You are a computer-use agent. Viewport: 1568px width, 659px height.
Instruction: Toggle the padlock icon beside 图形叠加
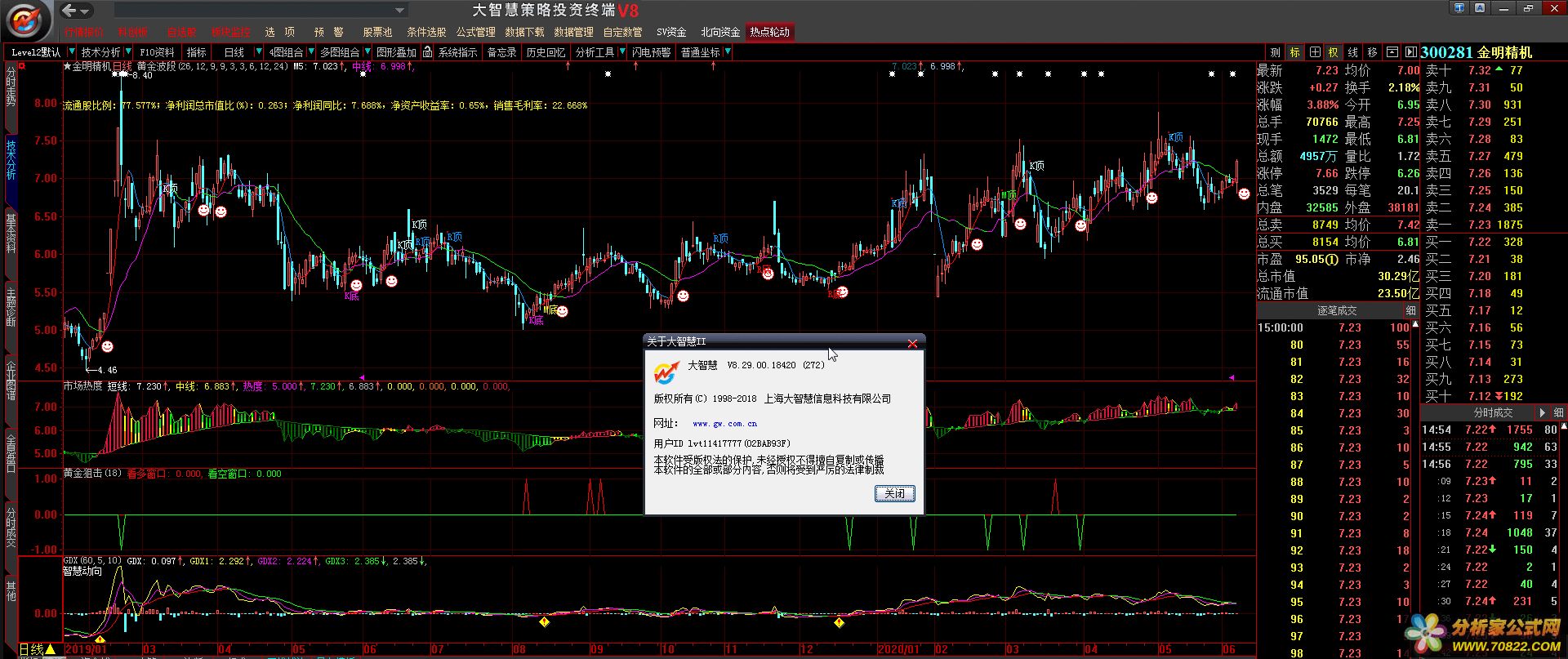pos(427,52)
